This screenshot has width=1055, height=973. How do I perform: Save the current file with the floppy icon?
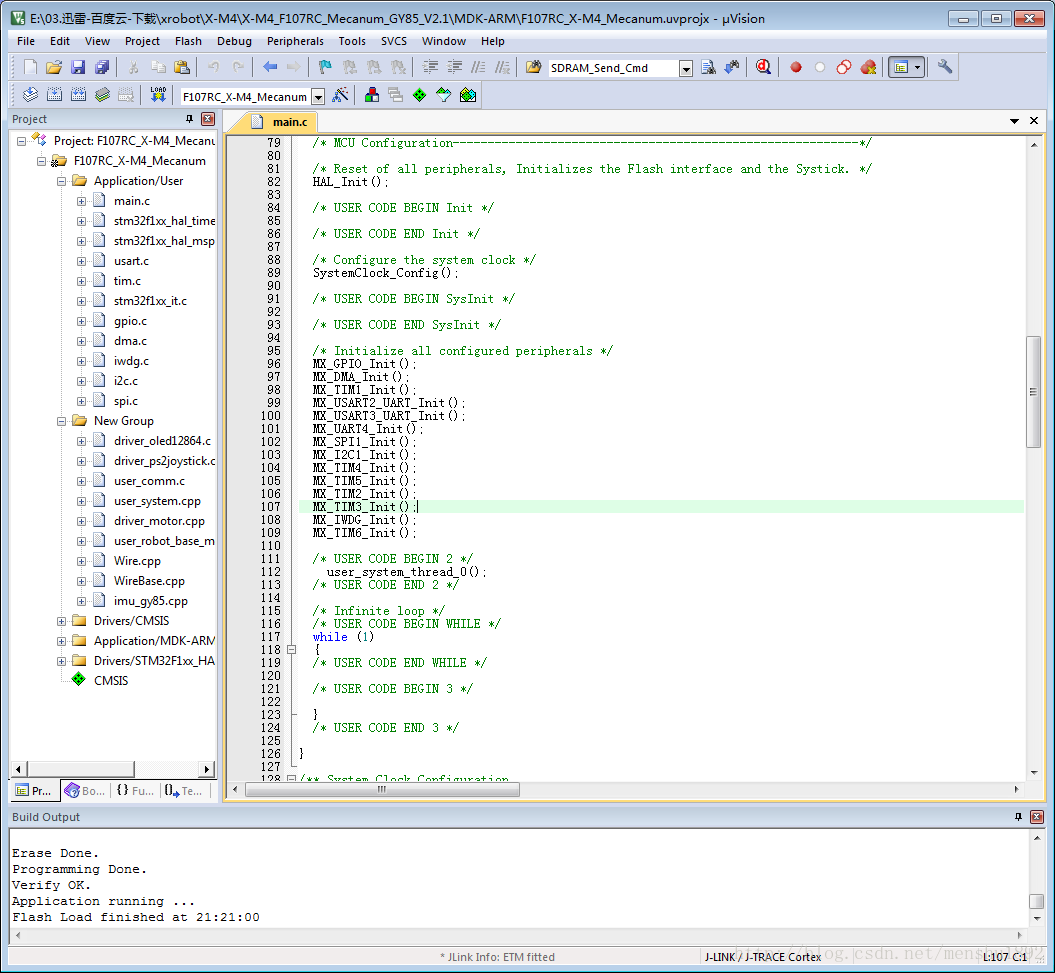(x=78, y=67)
